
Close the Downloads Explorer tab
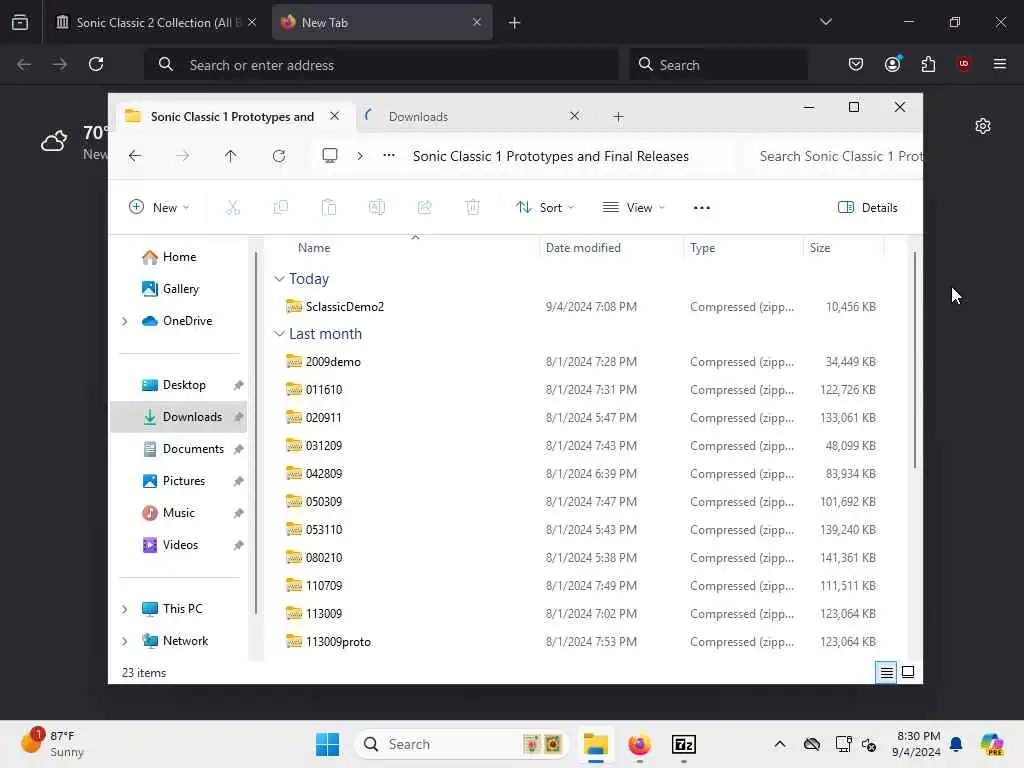[x=575, y=116]
